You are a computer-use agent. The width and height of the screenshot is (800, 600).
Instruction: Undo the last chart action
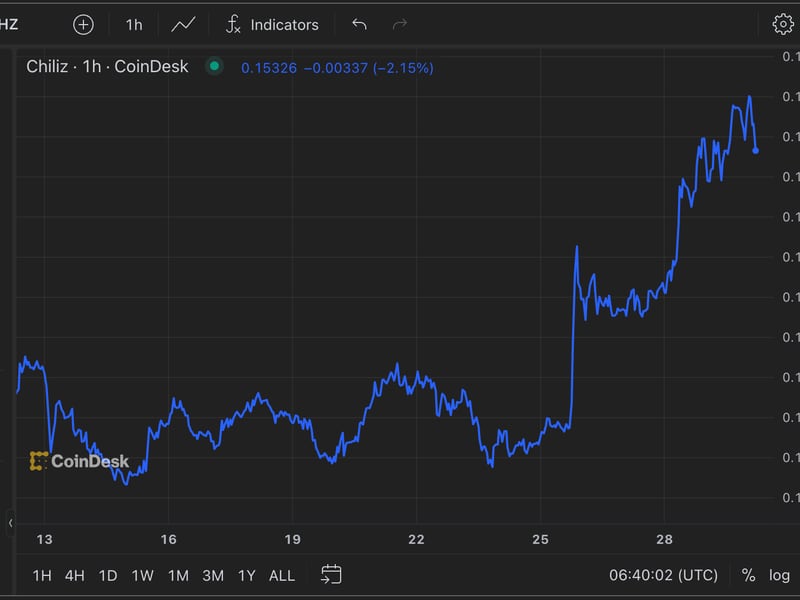[x=360, y=24]
